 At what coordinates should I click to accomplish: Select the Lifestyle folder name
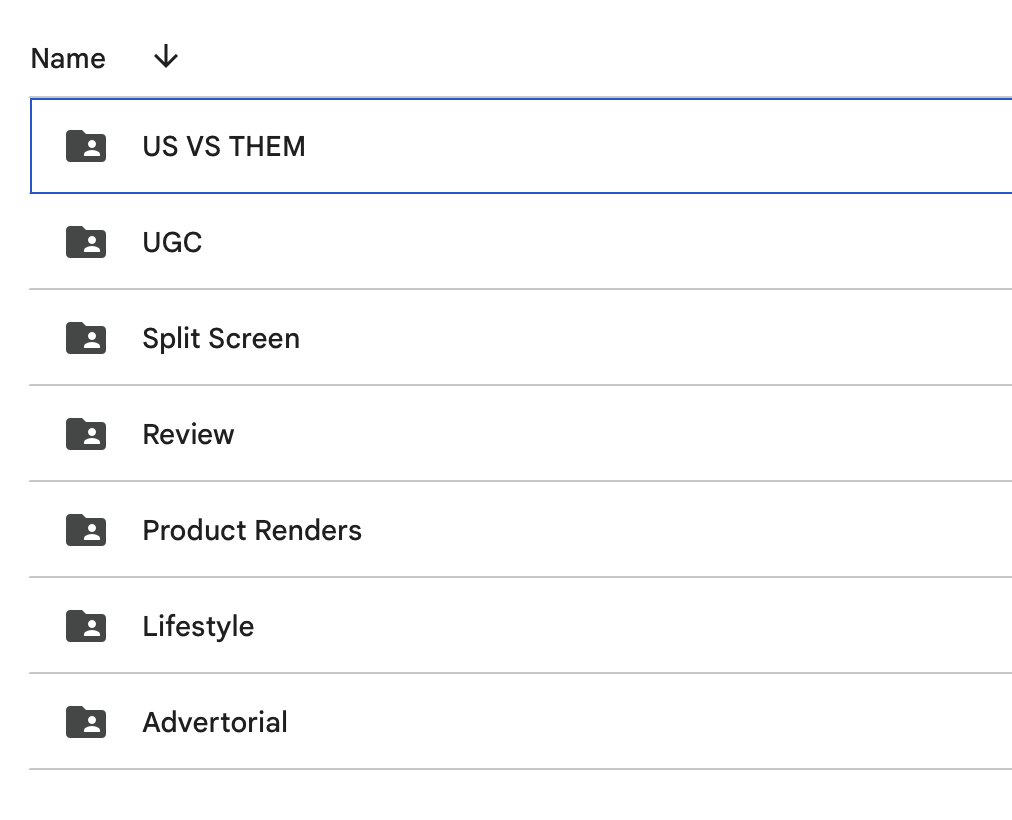tap(198, 626)
